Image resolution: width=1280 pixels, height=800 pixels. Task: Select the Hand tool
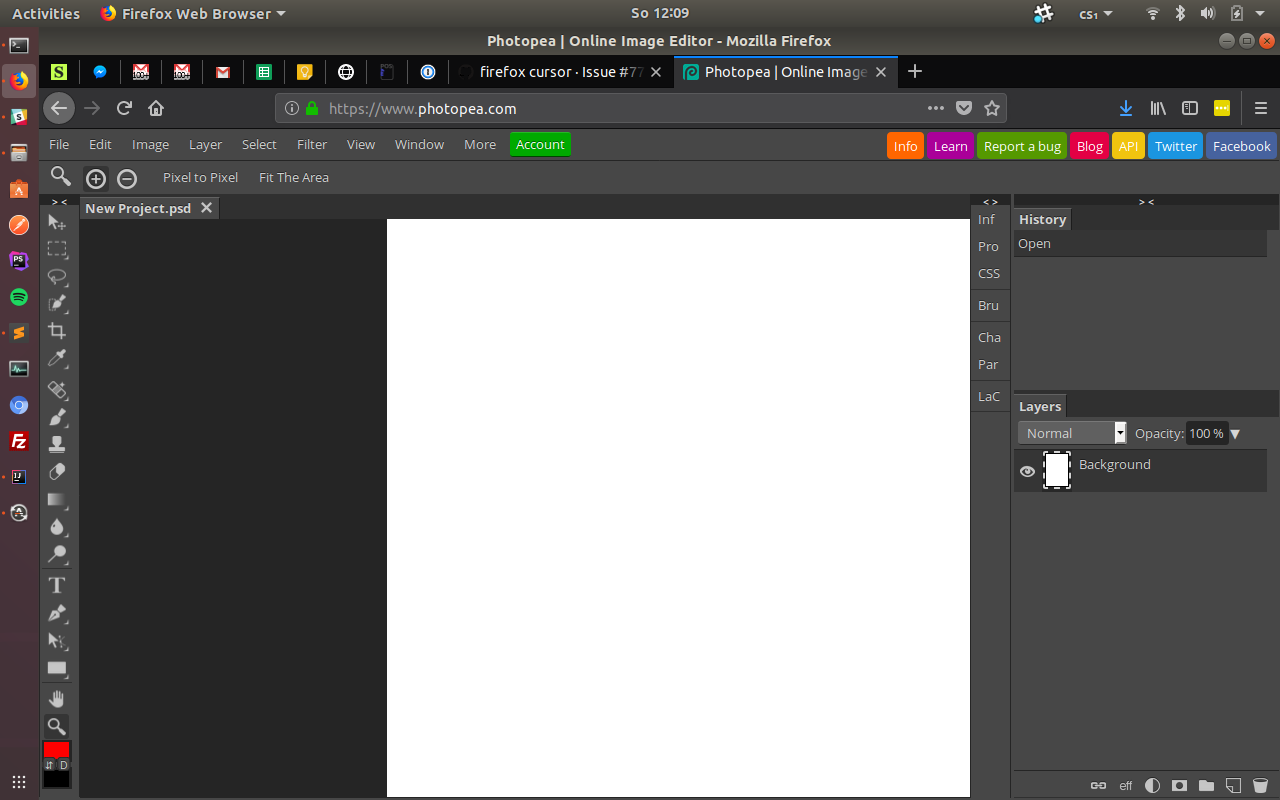[x=57, y=698]
